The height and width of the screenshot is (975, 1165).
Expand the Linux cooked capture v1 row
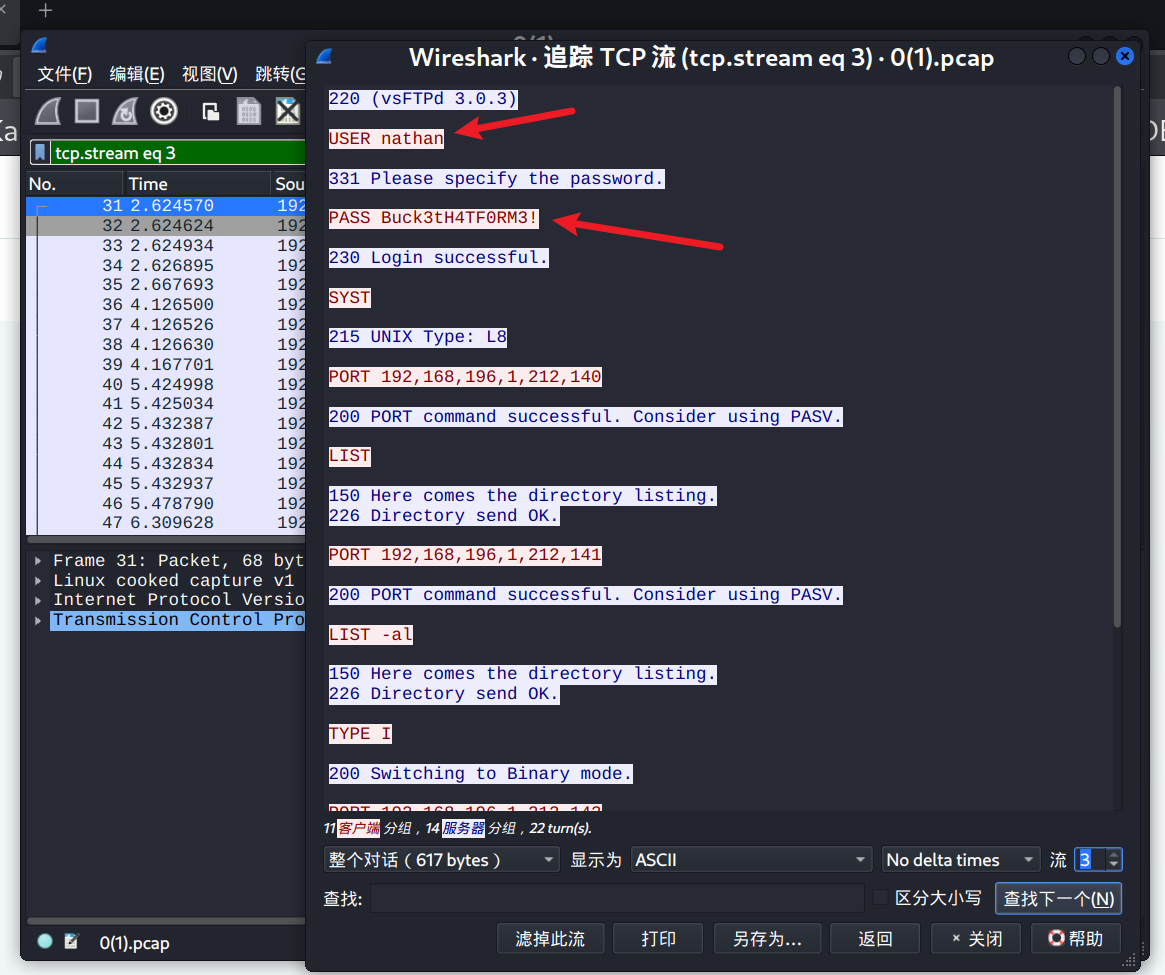tap(38, 580)
